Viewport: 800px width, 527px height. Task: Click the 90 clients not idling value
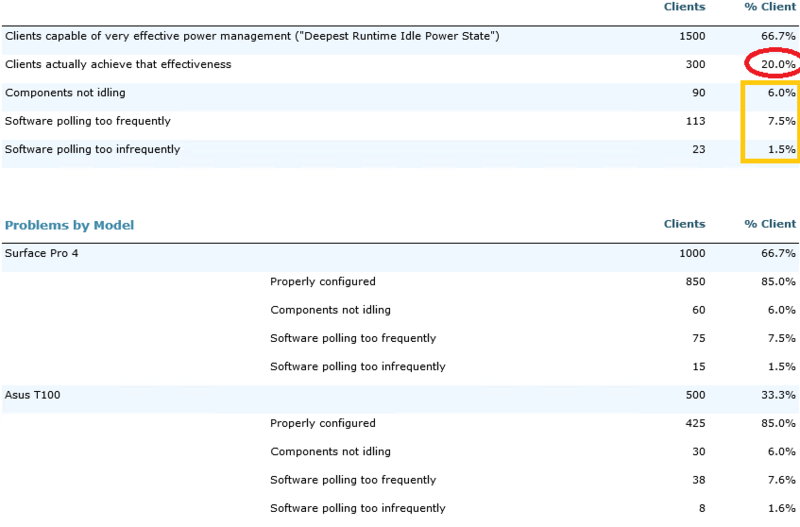[x=697, y=93]
